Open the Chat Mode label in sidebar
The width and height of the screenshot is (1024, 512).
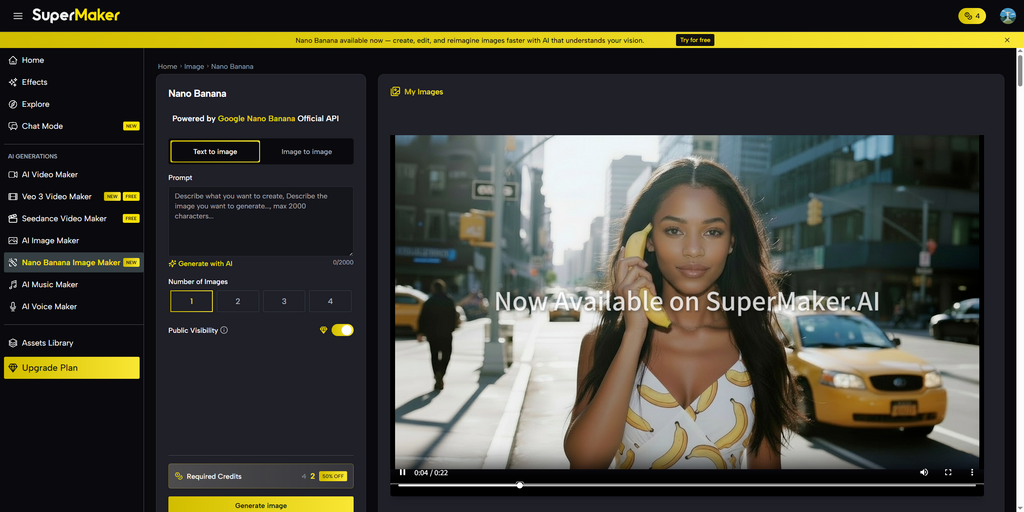click(42, 126)
